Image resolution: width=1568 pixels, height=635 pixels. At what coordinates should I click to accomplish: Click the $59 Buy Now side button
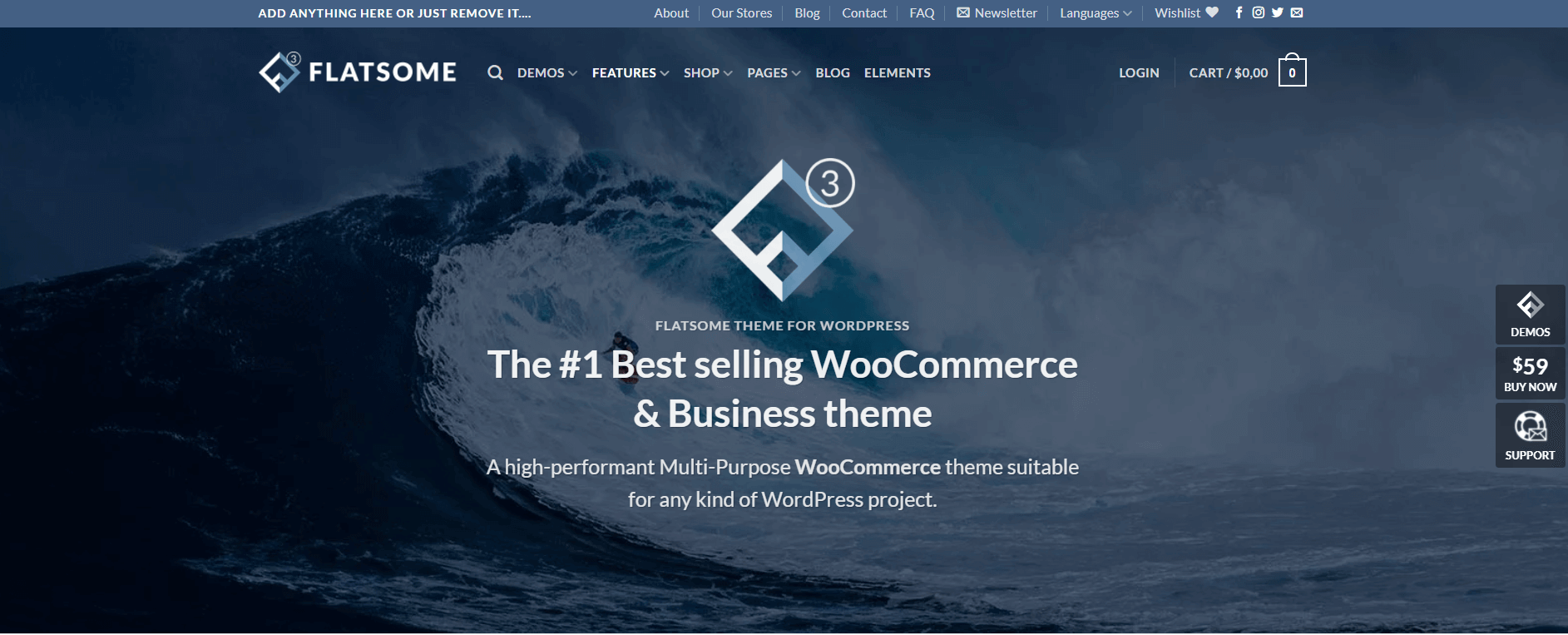pos(1530,374)
